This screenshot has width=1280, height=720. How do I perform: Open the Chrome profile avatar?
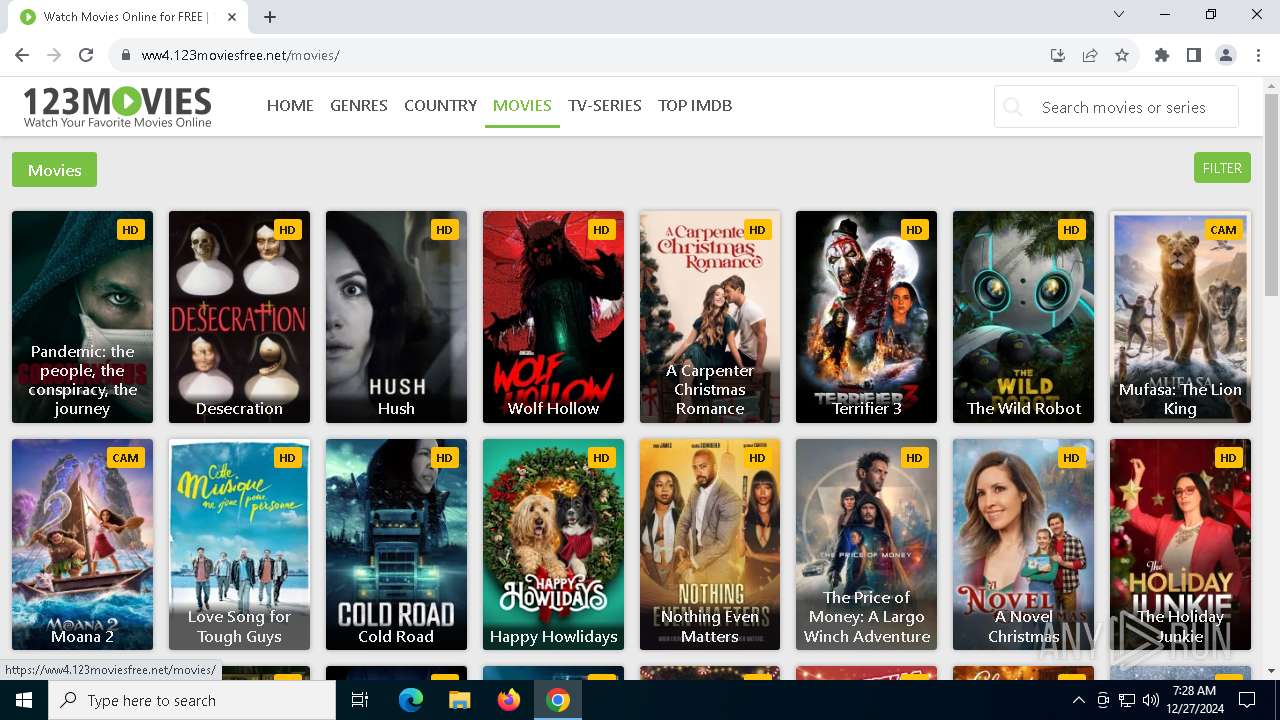point(1226,55)
